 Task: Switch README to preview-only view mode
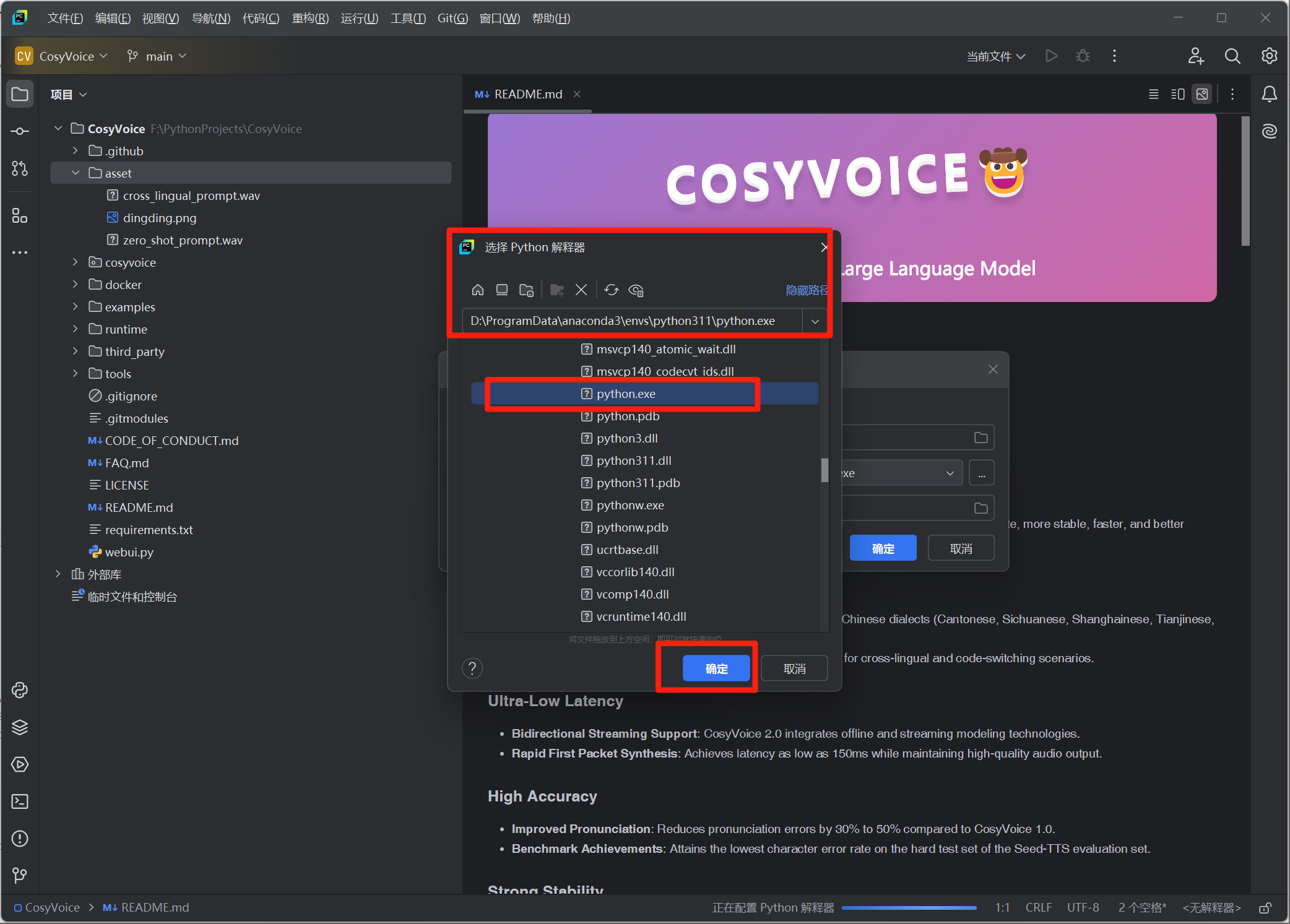(1202, 94)
